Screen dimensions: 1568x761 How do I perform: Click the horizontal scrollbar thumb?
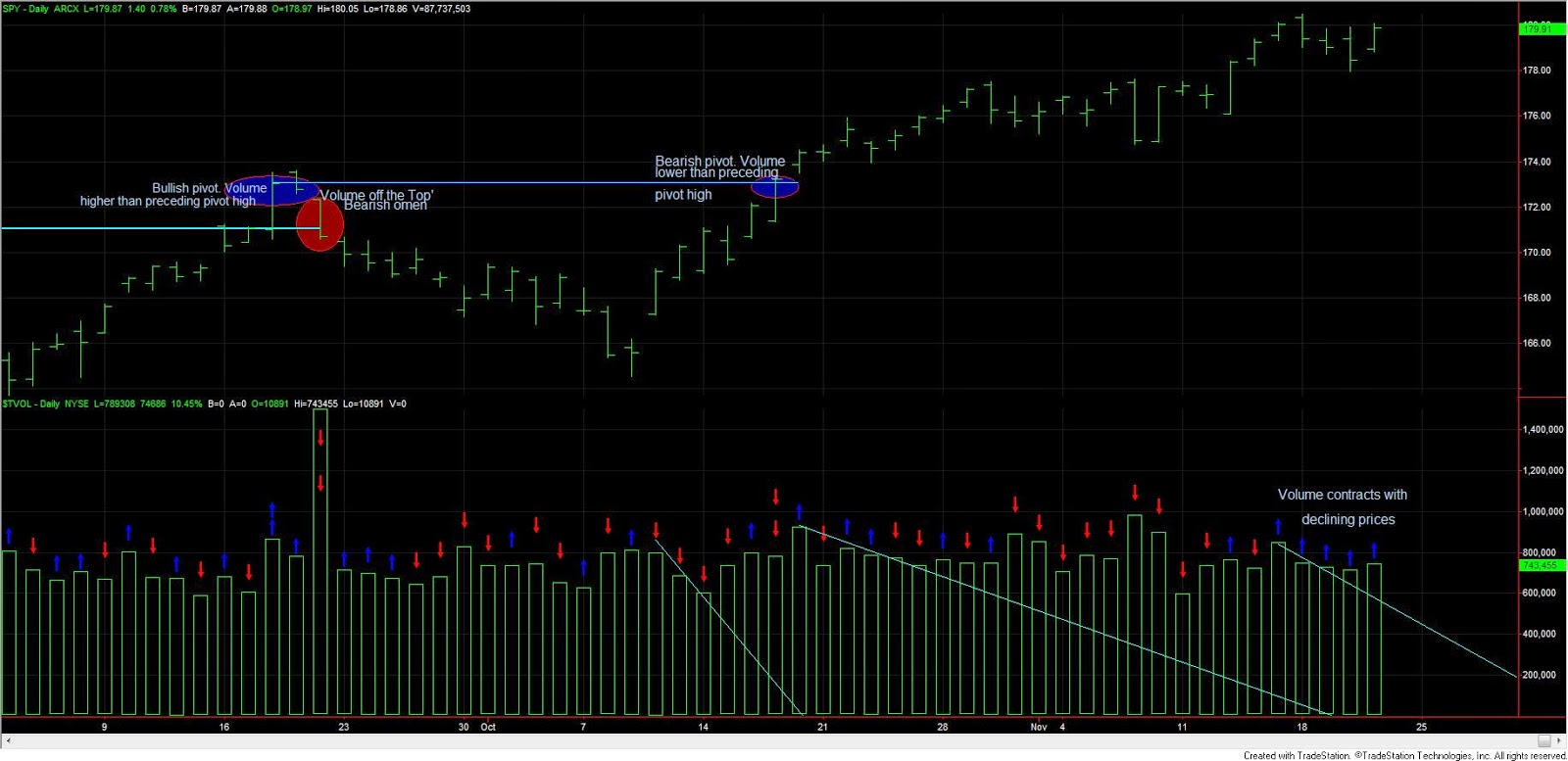[1544, 740]
